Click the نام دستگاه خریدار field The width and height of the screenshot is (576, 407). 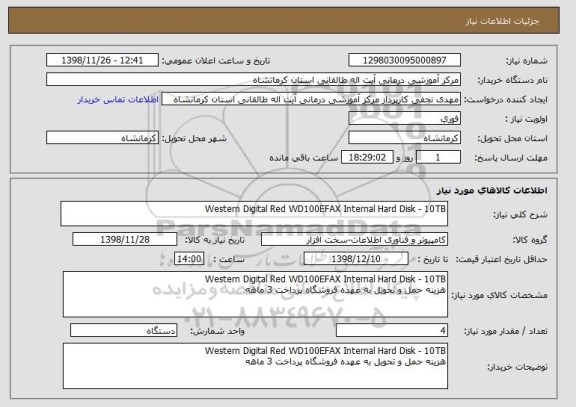tap(253, 80)
